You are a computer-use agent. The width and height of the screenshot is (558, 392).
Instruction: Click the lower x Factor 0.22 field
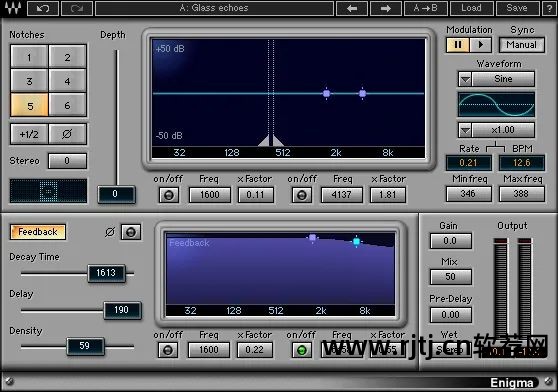[x=254, y=350]
